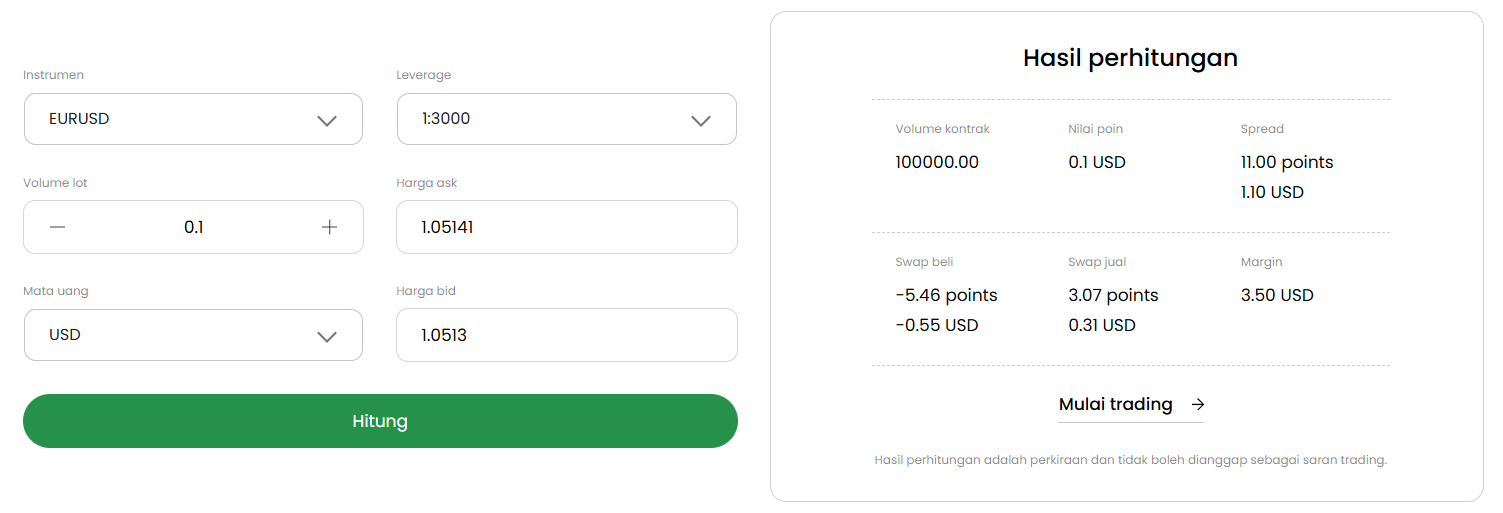Click the 3.50 USD margin value
The width and height of the screenshot is (1503, 513).
click(x=1277, y=295)
